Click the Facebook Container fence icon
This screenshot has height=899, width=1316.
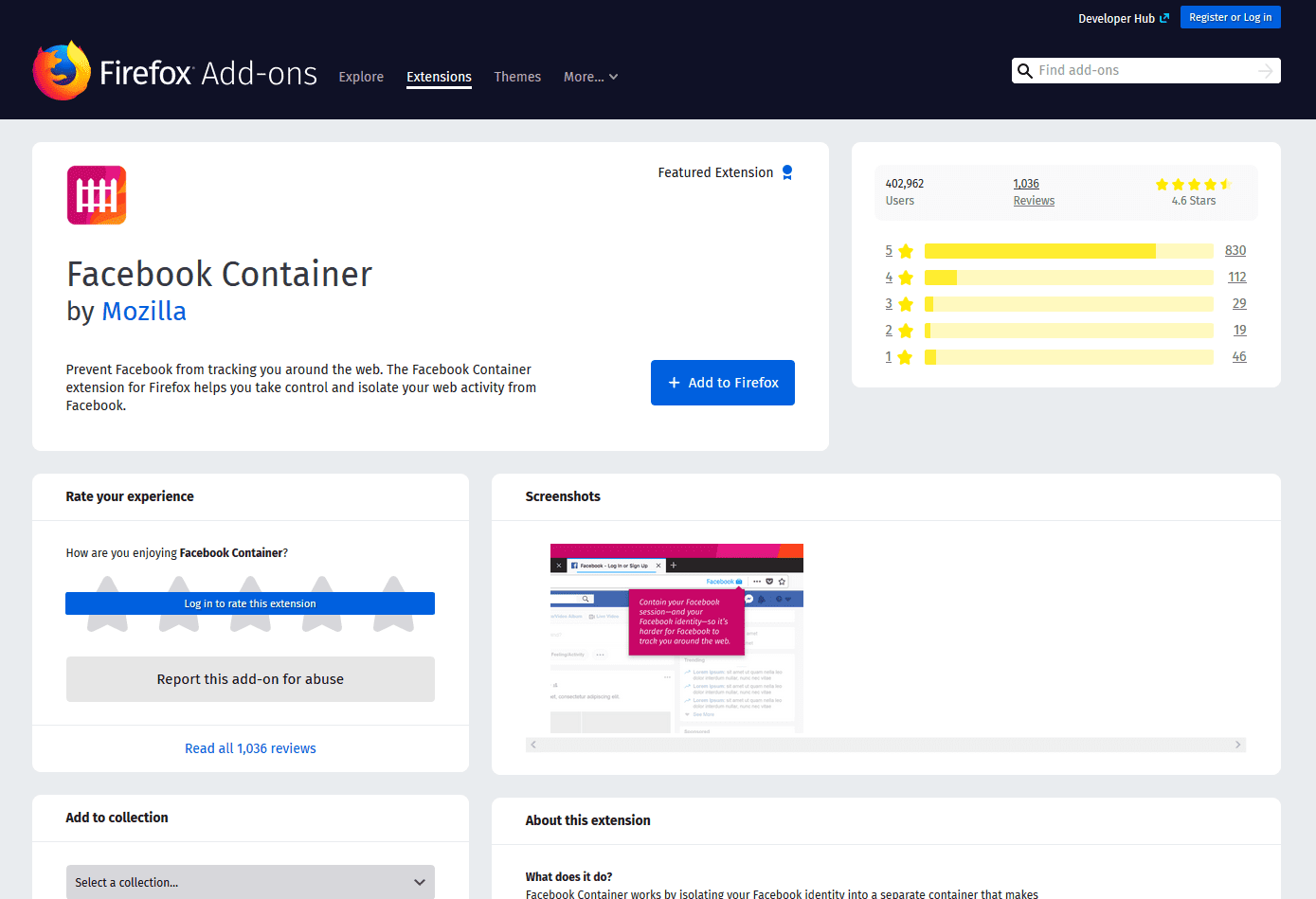(97, 195)
